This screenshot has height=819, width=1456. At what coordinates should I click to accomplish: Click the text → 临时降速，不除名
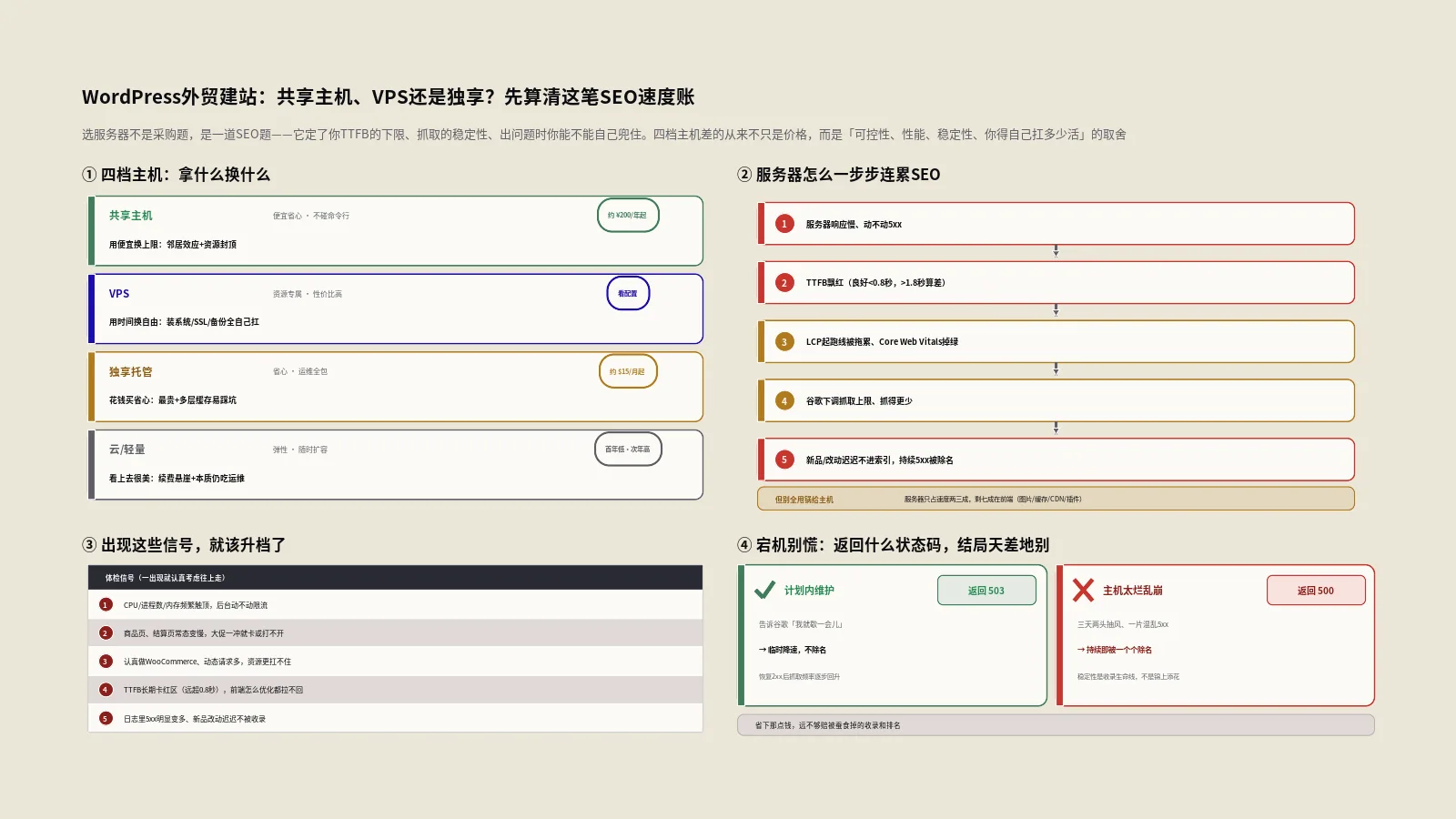[x=793, y=651]
